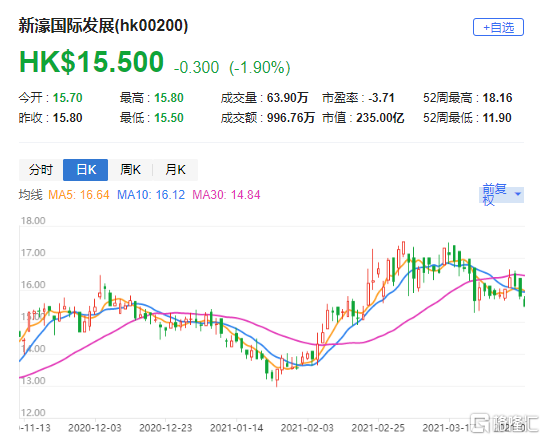Click the current price HK$15.500
545x440 pixels.
pos(91,62)
